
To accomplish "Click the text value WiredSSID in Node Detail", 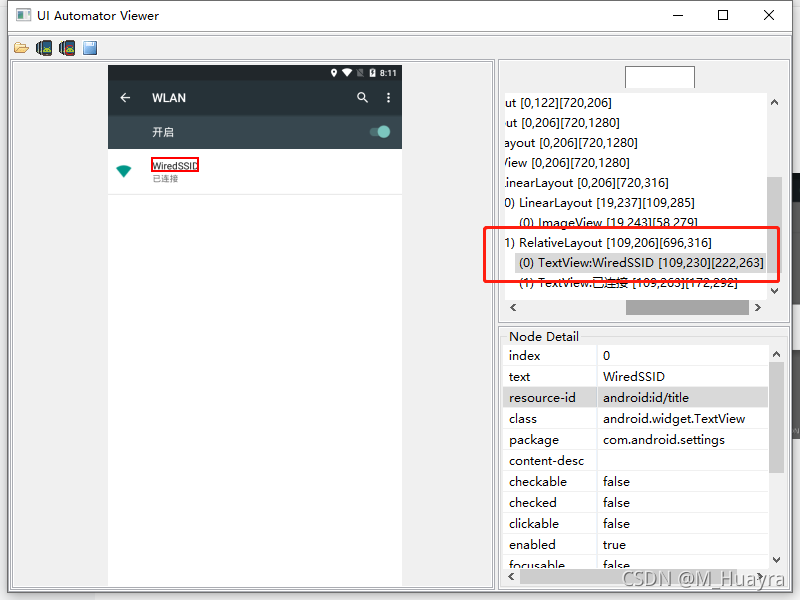I will click(634, 377).
